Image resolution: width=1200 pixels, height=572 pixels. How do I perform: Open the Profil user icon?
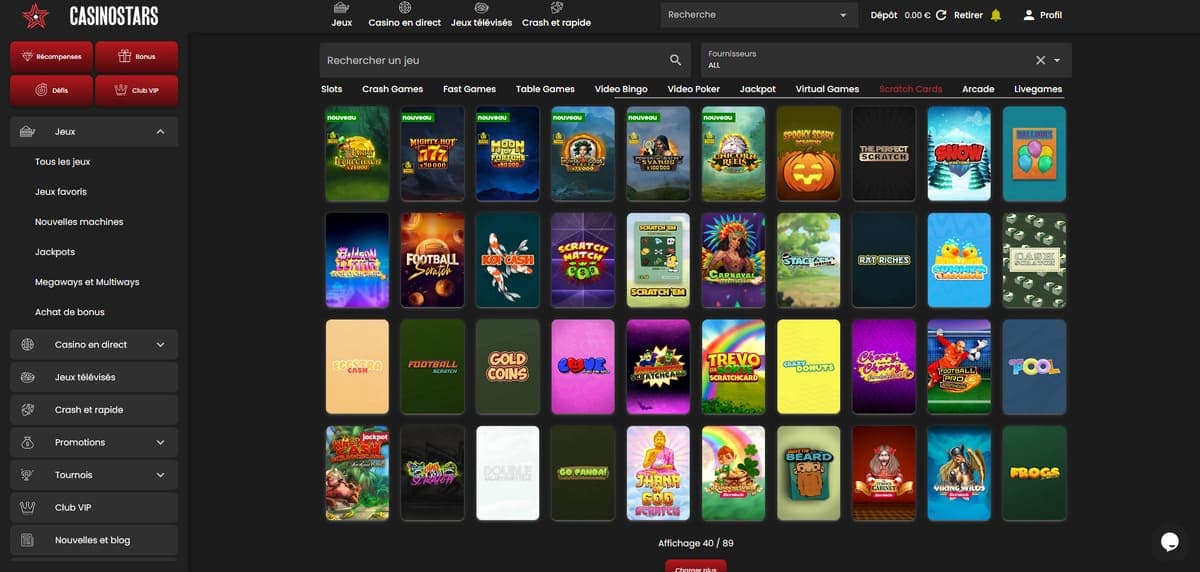pos(1029,15)
